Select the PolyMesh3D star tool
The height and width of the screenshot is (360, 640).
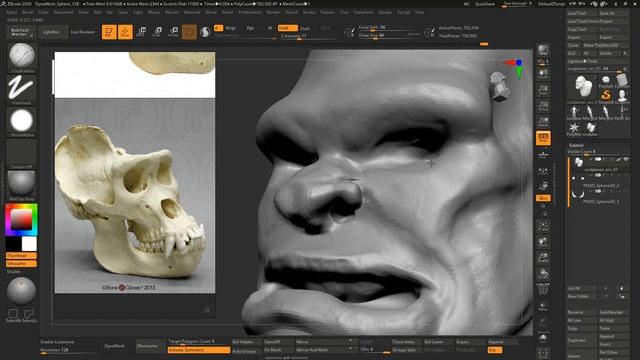click(x=574, y=128)
